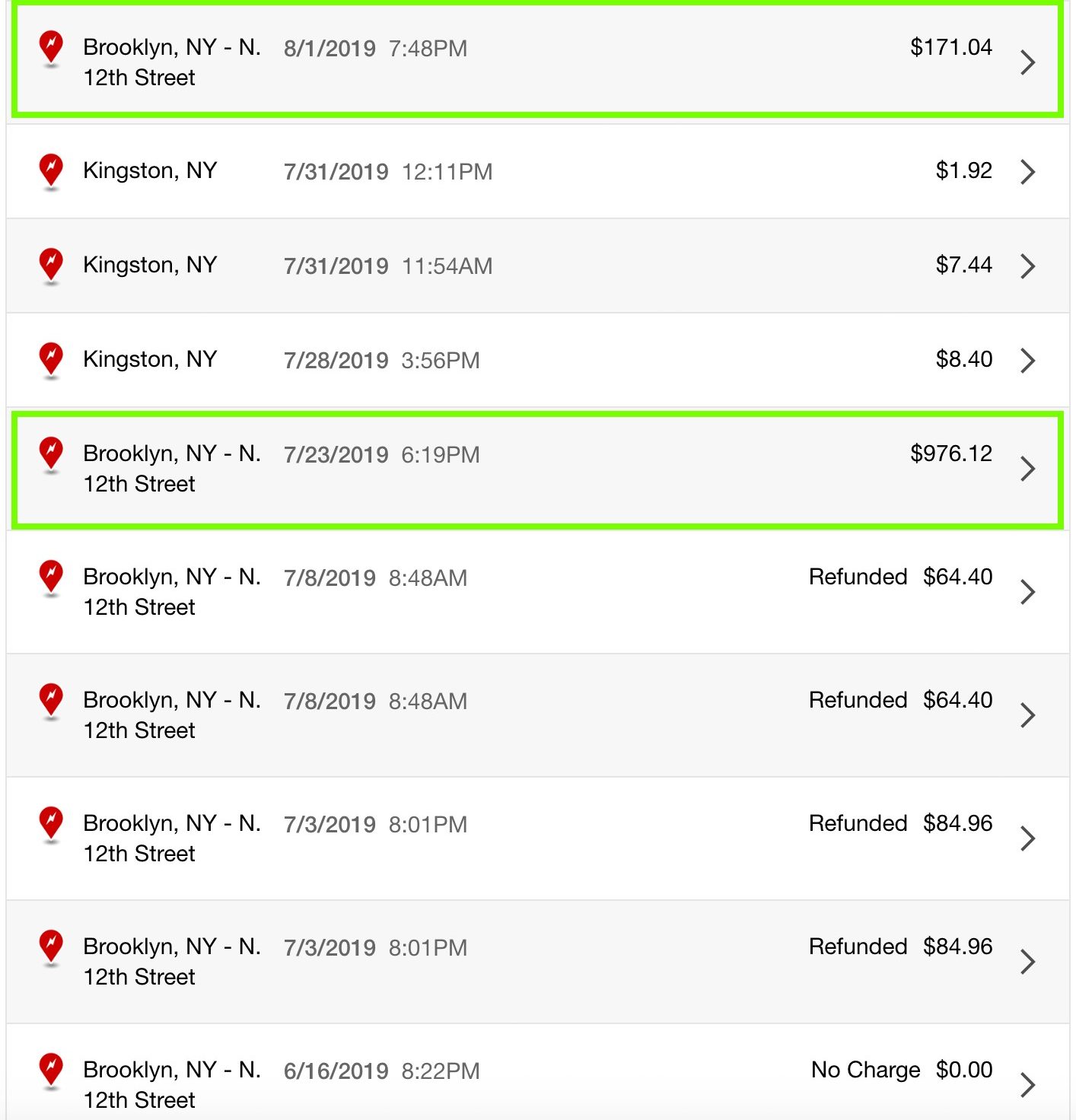
Task: Click the charger pin icon for 8/1/2019 session
Action: click(51, 49)
